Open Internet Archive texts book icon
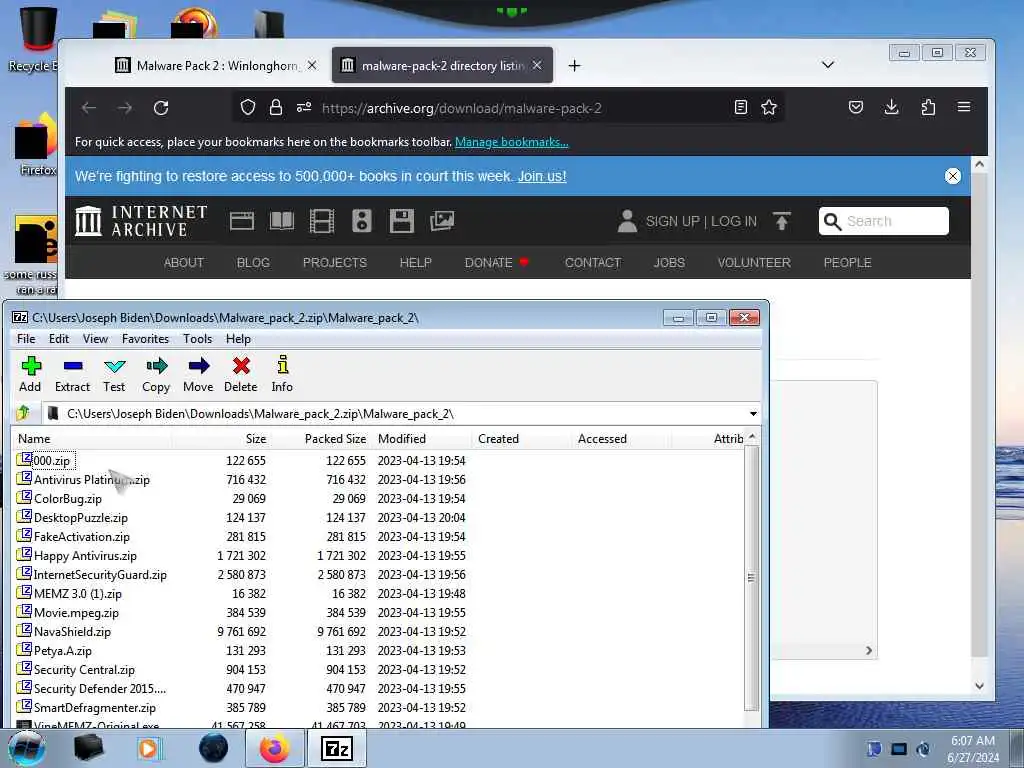This screenshot has width=1024, height=768. coord(282,221)
